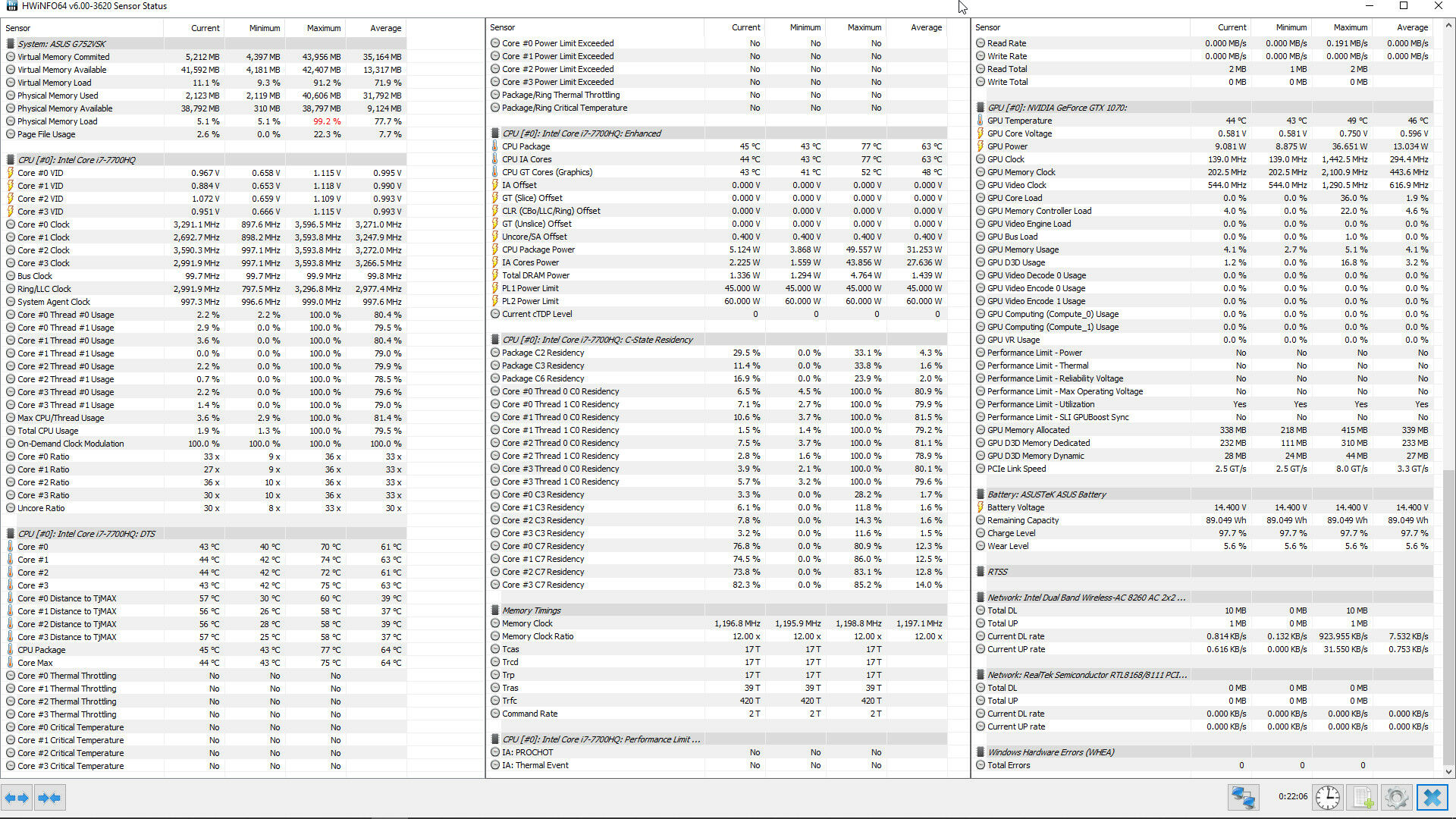This screenshot has height=819, width=1456.
Task: Click the vertical scrollbar thumb in right panel
Action: [1448, 617]
